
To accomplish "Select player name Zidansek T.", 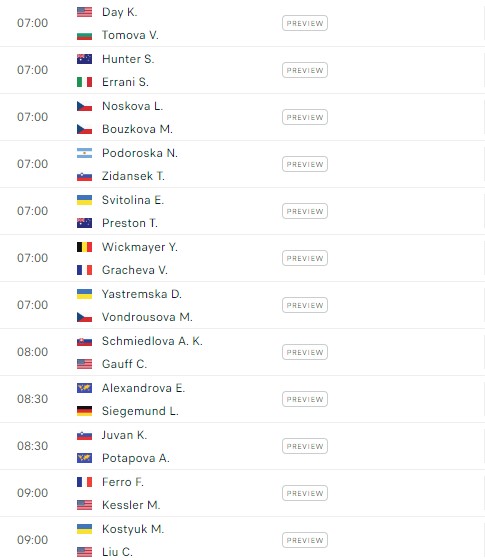I will [133, 176].
